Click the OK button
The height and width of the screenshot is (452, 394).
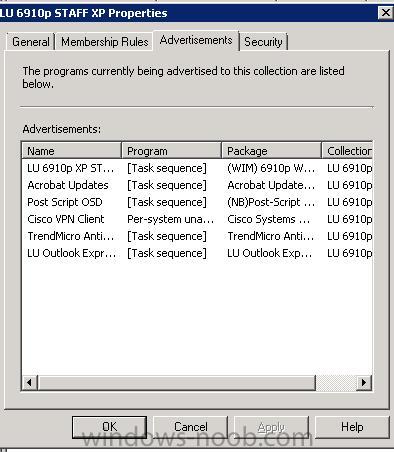point(109,427)
